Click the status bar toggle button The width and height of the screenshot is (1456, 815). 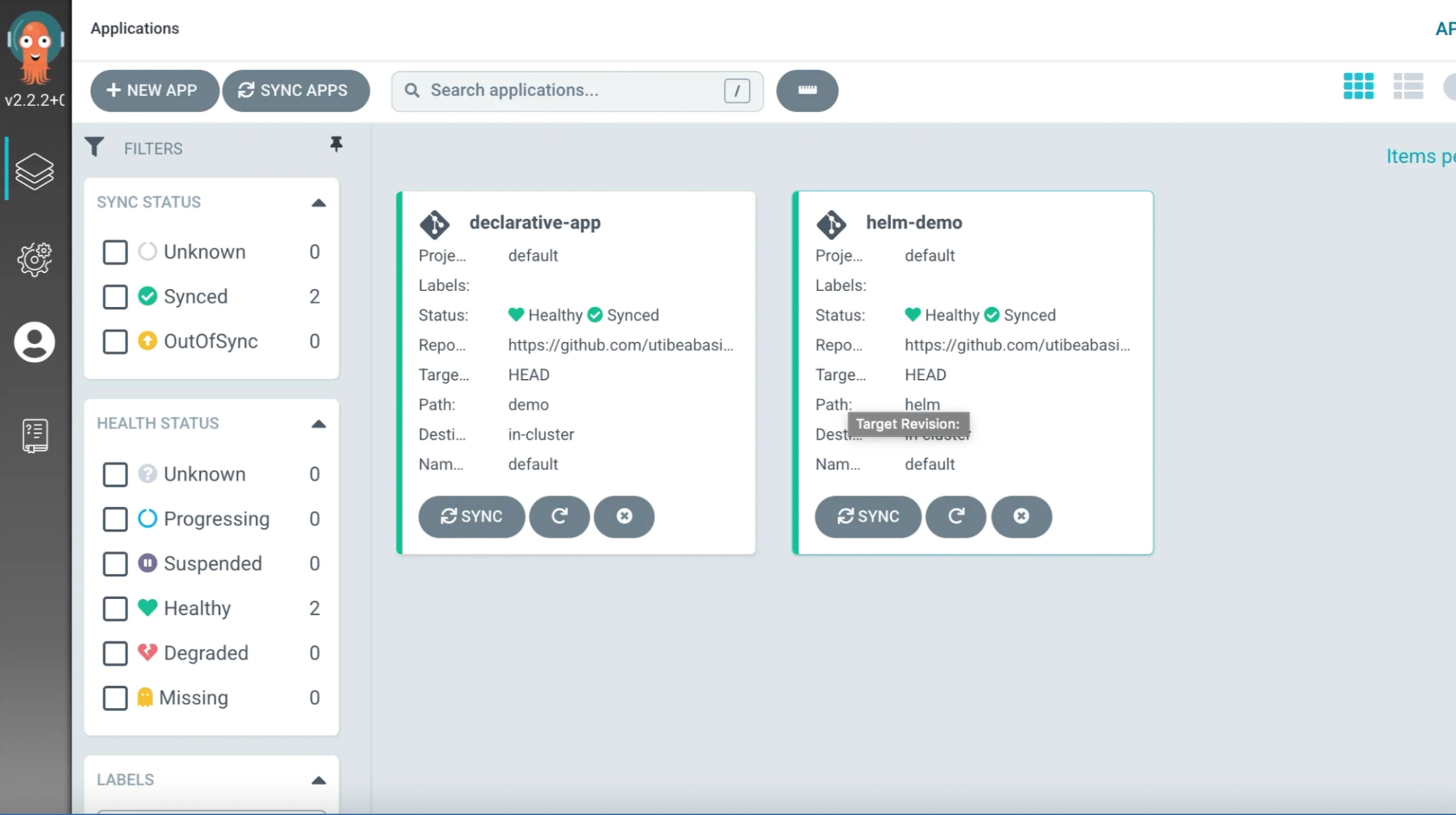(807, 91)
